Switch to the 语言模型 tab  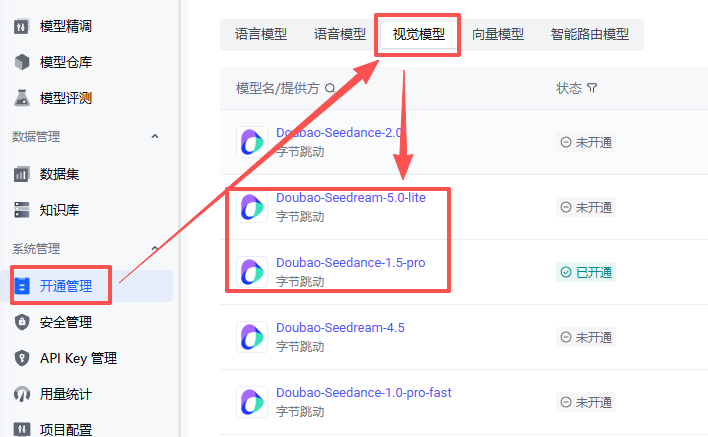[261, 34]
